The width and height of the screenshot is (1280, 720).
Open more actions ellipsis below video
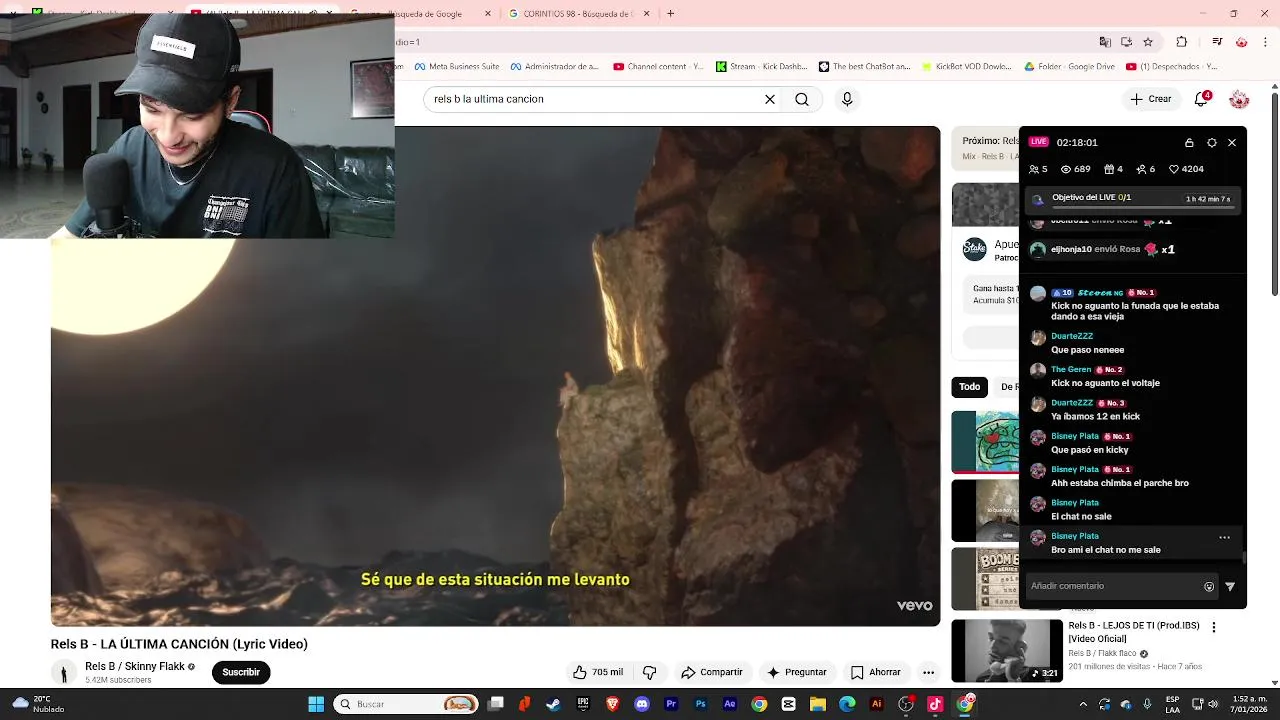coord(928,672)
